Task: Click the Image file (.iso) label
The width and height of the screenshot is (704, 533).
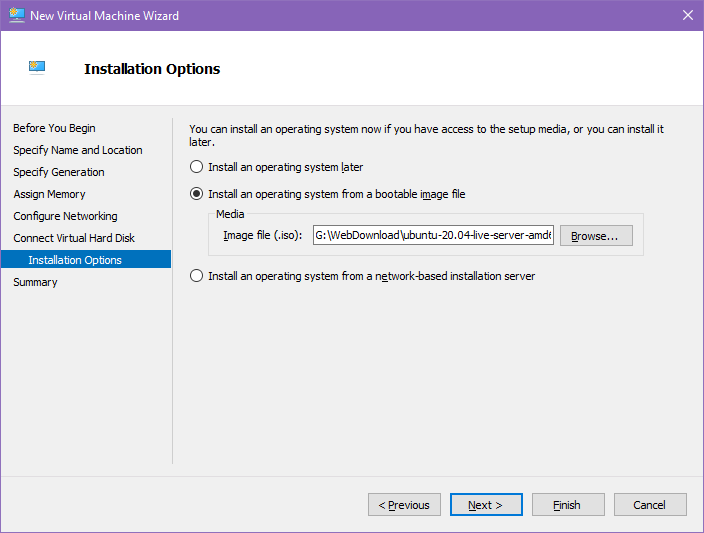Action: point(263,235)
